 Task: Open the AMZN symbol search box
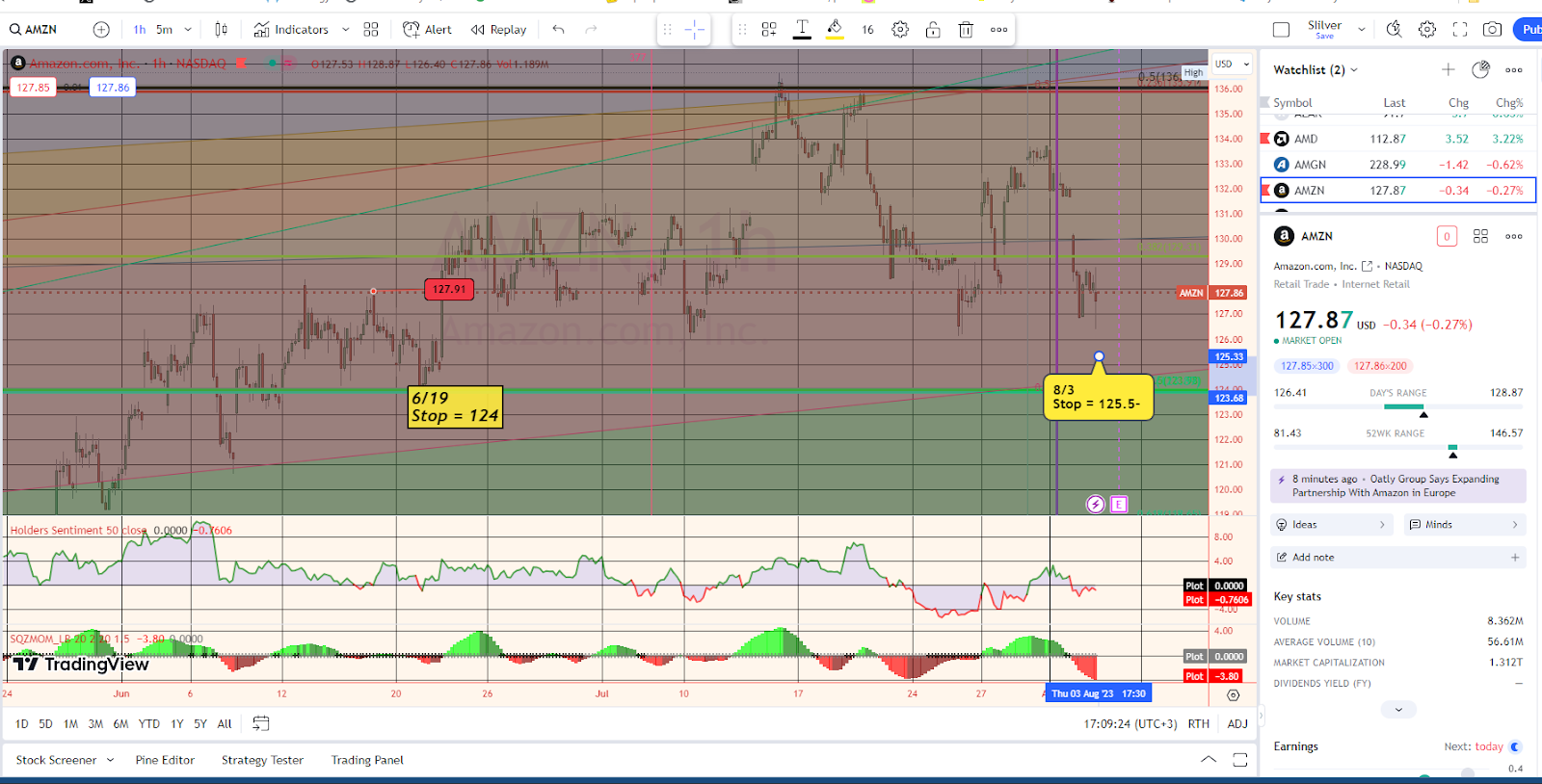click(x=35, y=30)
